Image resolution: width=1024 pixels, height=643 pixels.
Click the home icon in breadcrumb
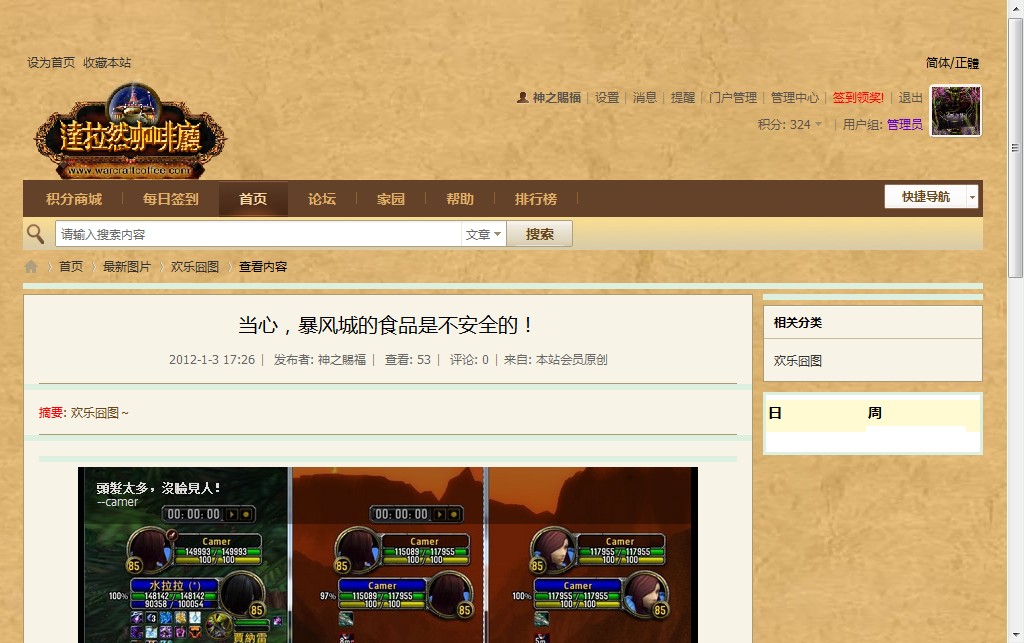(x=31, y=266)
